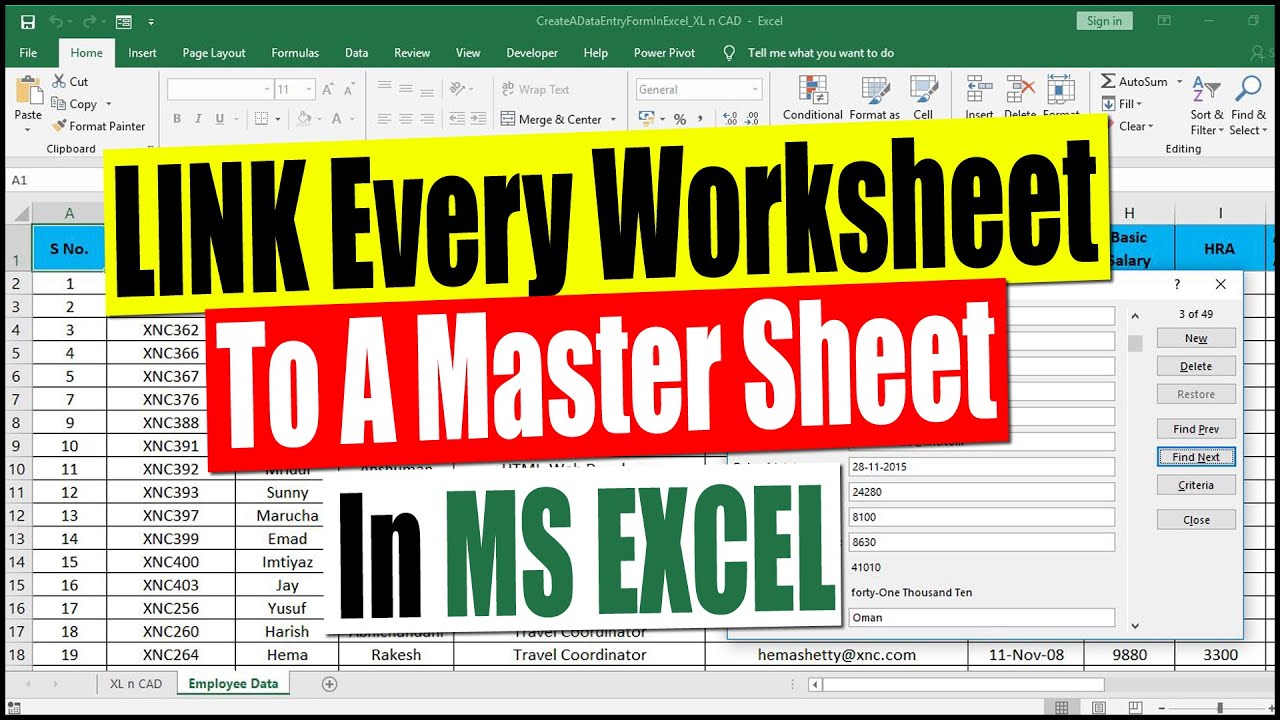Click Decrease Decimal icon

click(x=753, y=119)
